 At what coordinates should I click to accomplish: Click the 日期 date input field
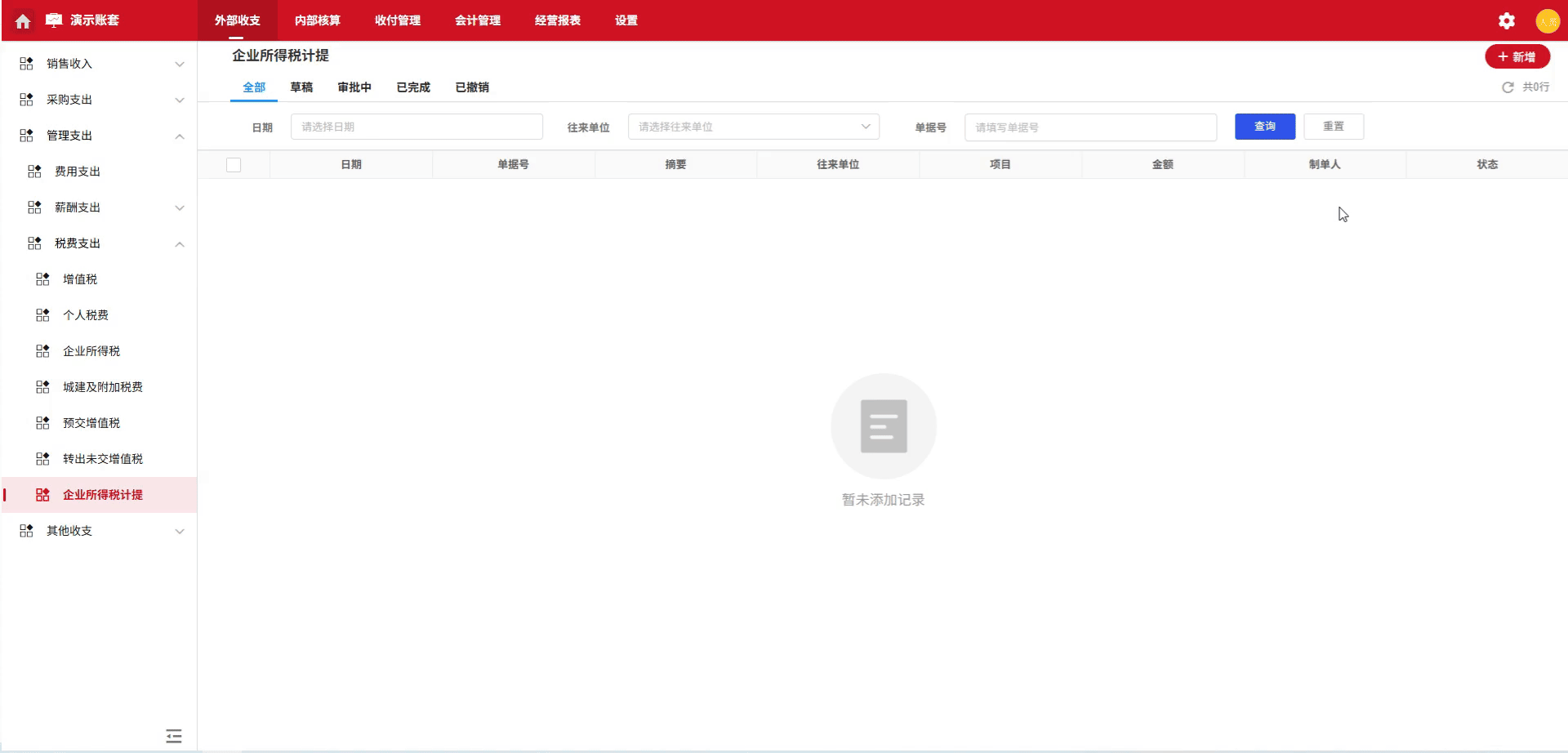(x=416, y=127)
